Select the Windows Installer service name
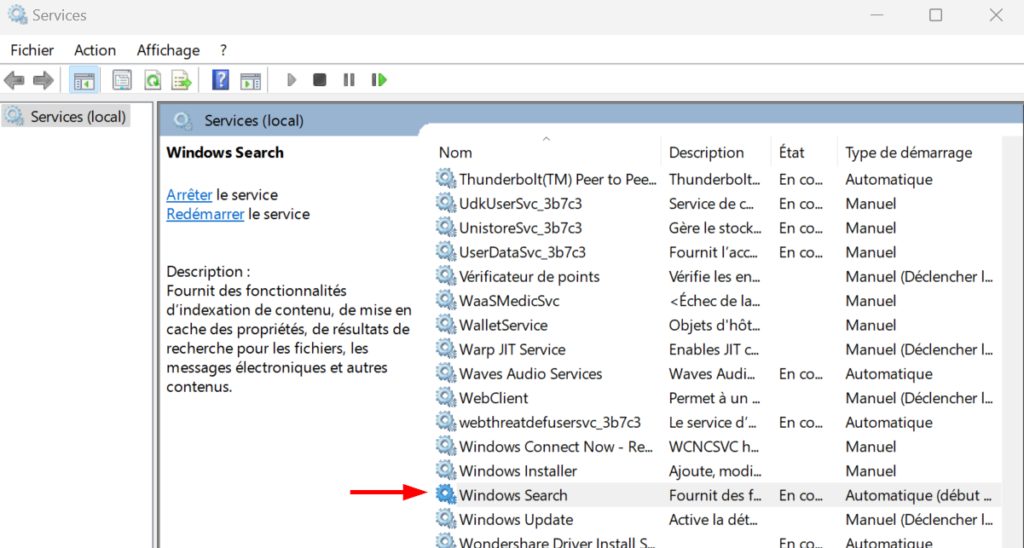The width and height of the screenshot is (1024, 548). click(518, 471)
